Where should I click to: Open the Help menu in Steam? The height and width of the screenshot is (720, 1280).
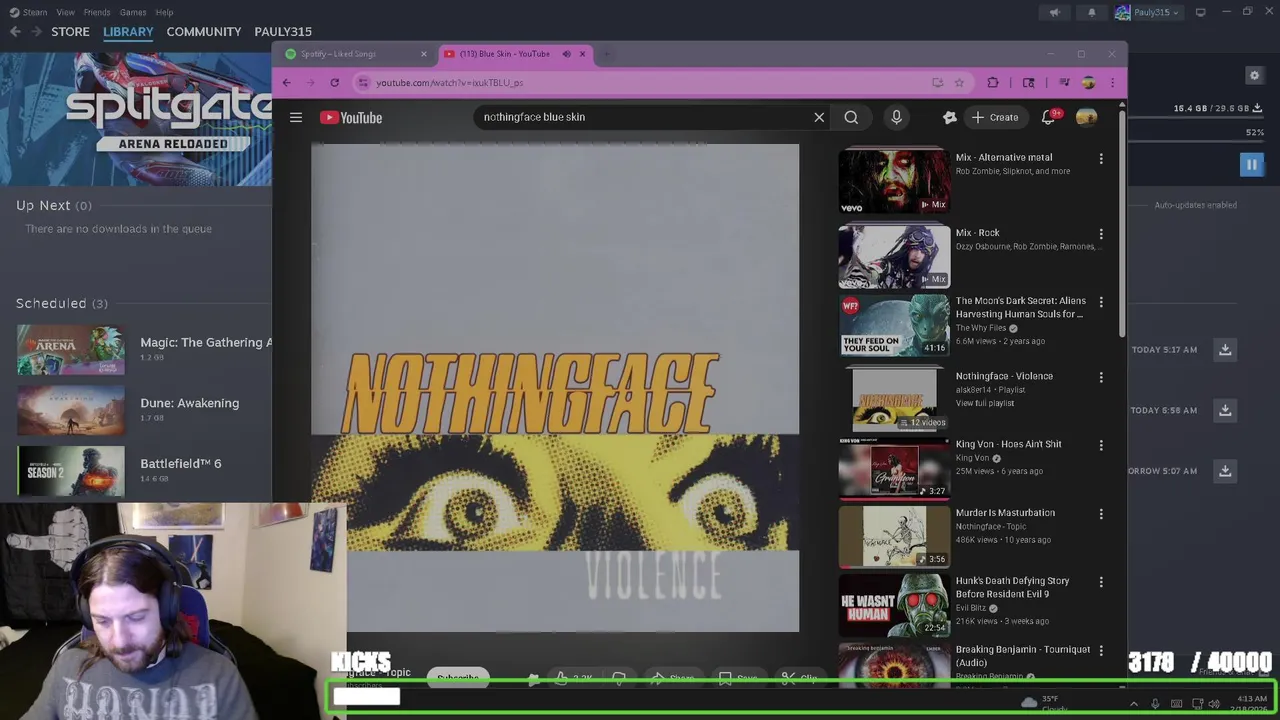(164, 12)
